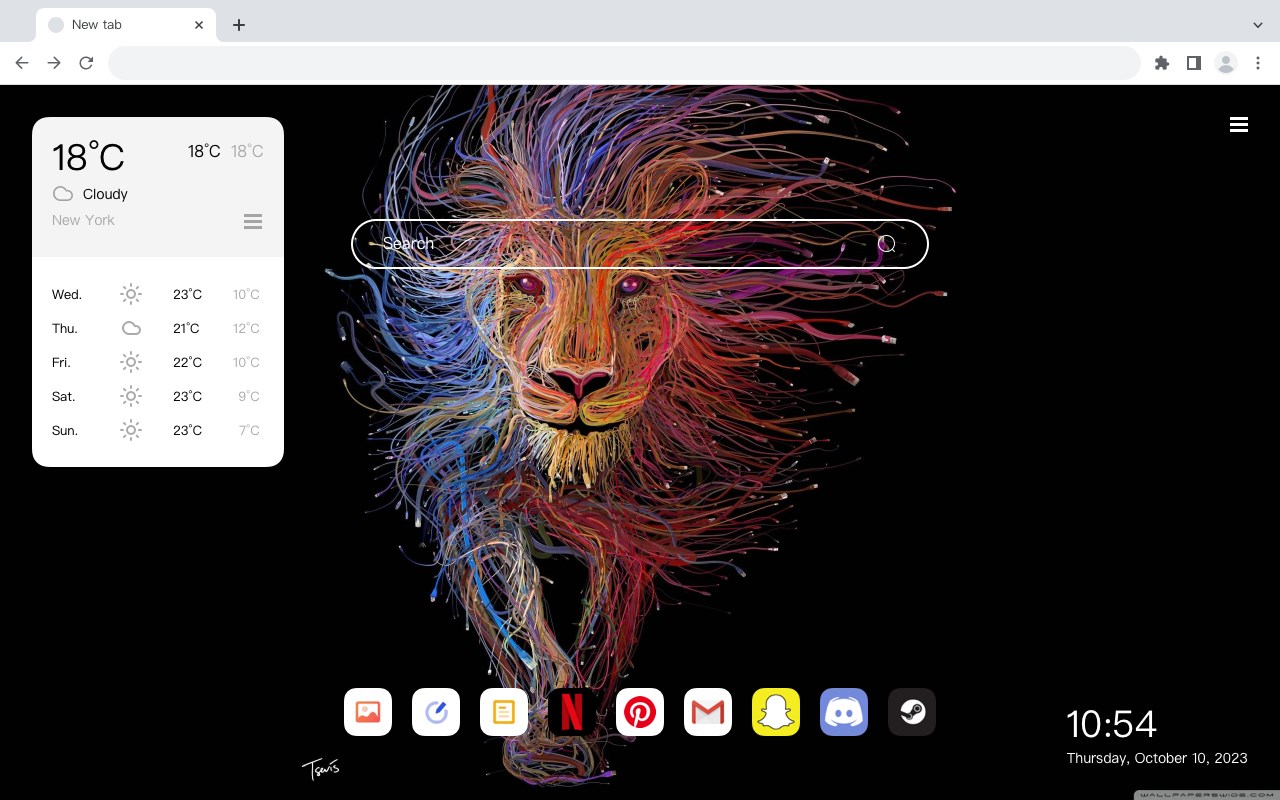
Task: Open the yellow notes shortcut
Action: point(504,712)
